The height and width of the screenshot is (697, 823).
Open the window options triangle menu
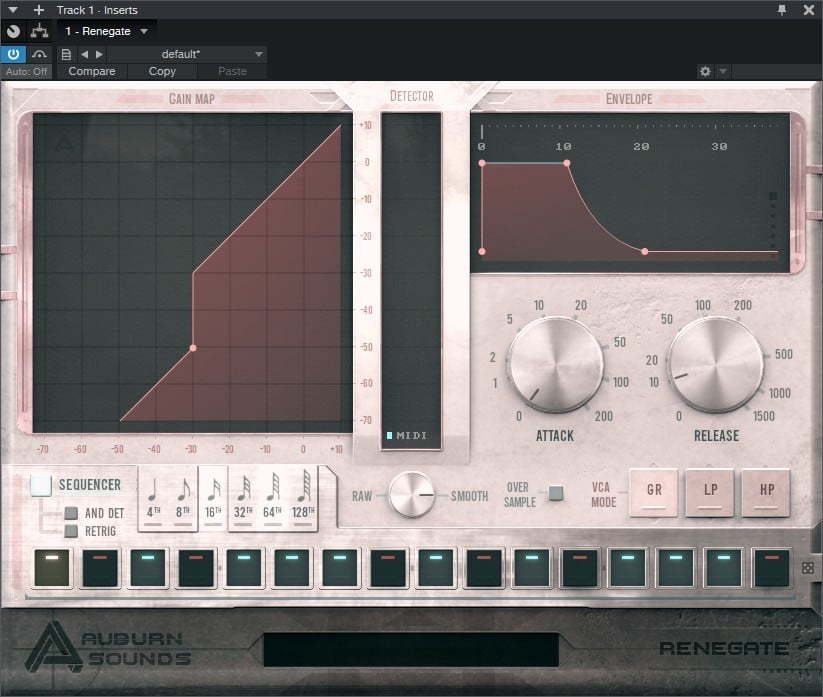(13, 10)
